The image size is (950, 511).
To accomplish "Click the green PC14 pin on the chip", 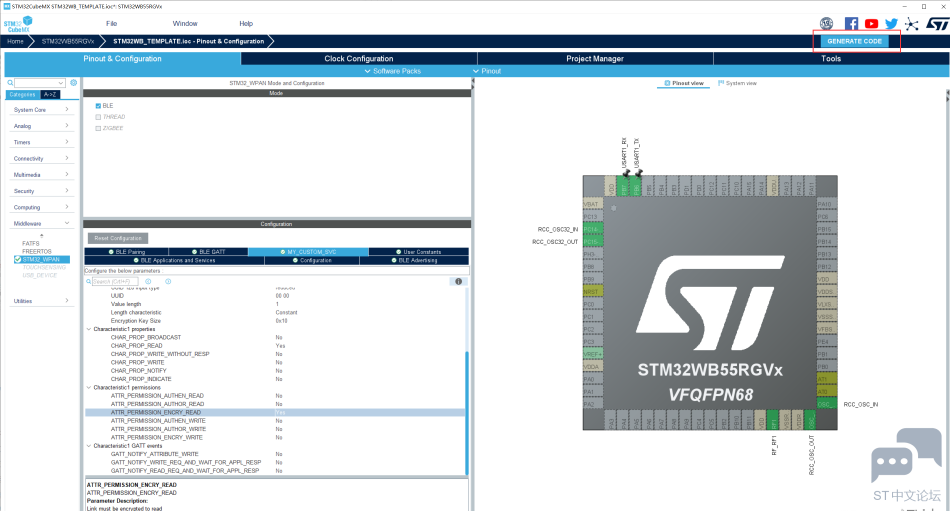I will [x=593, y=229].
